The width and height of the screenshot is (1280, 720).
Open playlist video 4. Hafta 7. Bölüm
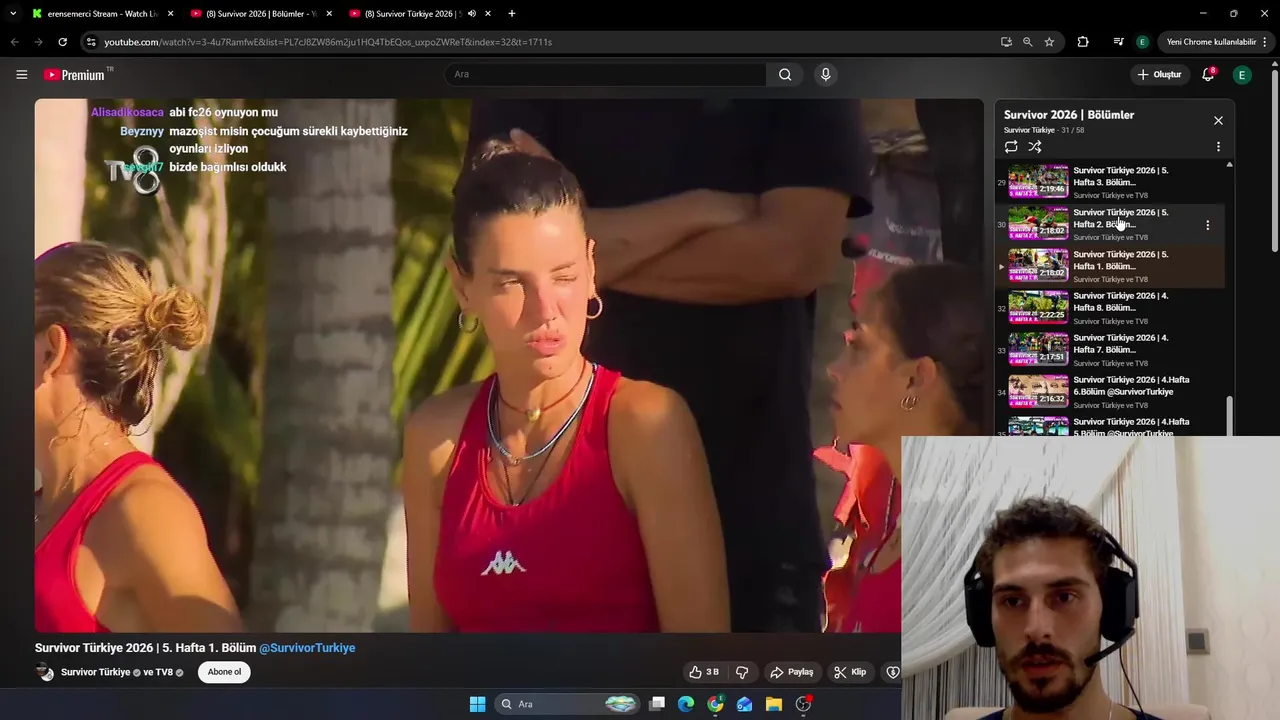coord(1110,350)
